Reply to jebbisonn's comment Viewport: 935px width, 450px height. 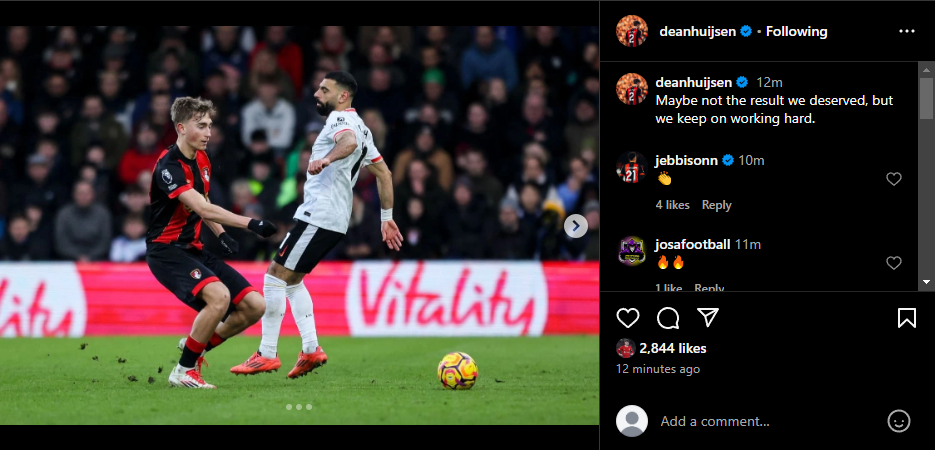[716, 205]
